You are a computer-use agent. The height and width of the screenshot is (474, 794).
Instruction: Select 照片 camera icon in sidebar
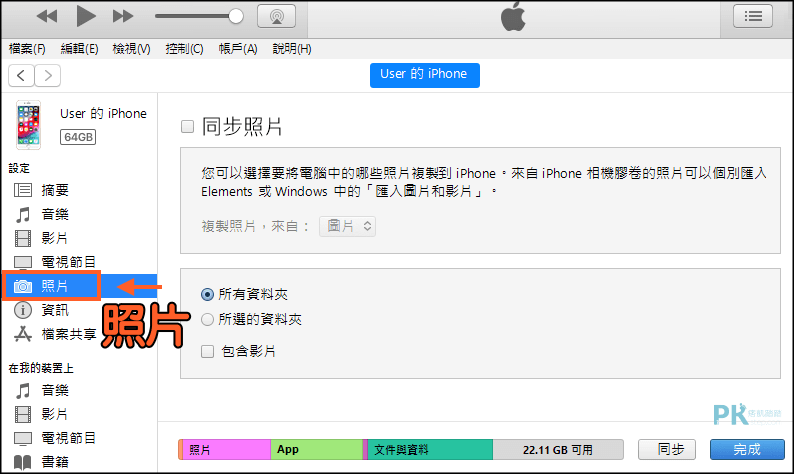(x=23, y=286)
